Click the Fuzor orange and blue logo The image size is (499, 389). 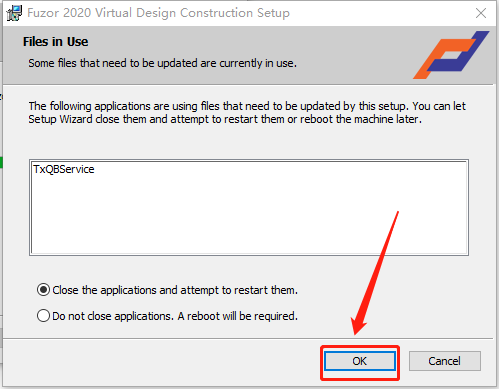[x=451, y=55]
